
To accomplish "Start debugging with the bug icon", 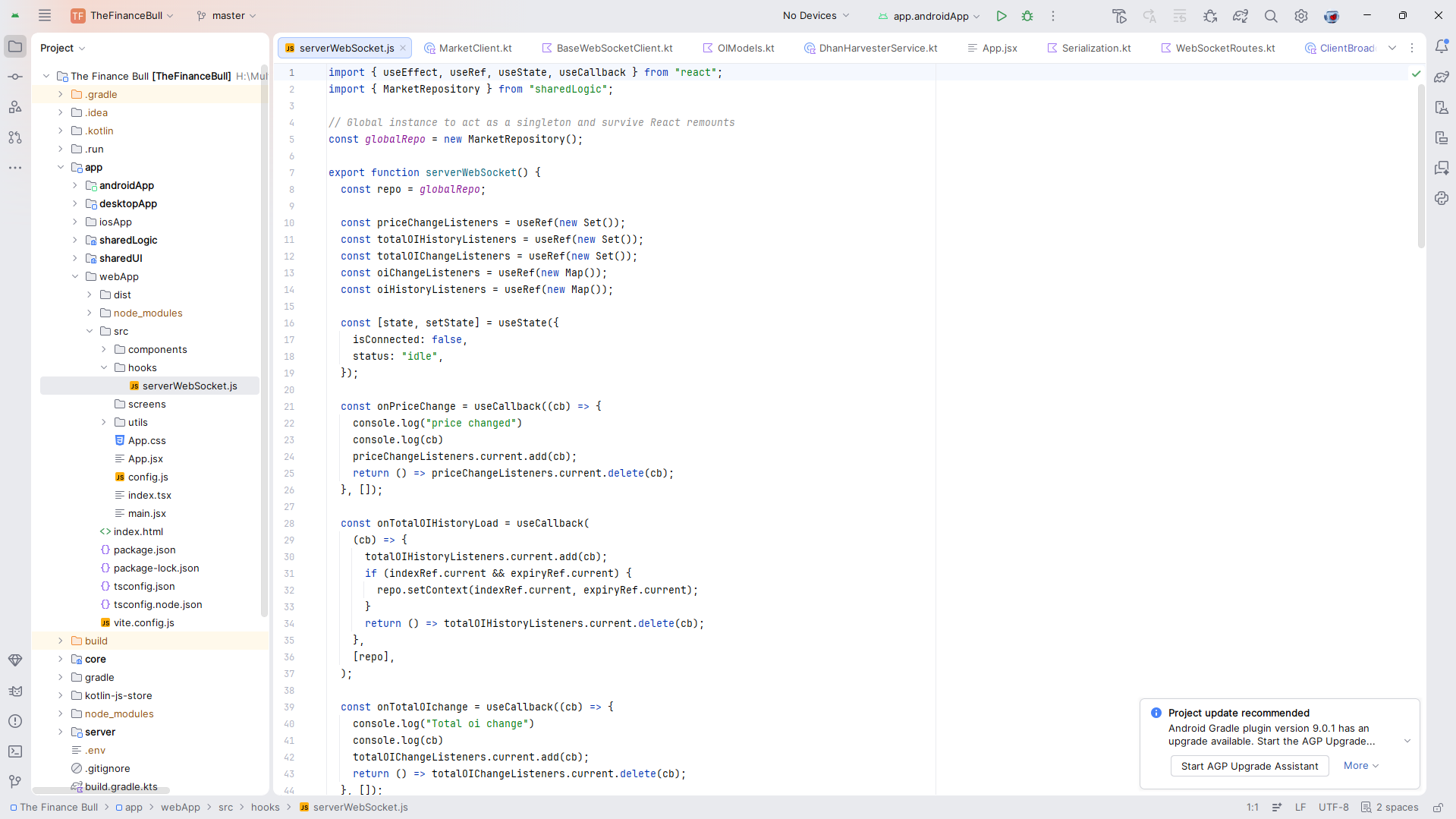I will click(x=1027, y=16).
